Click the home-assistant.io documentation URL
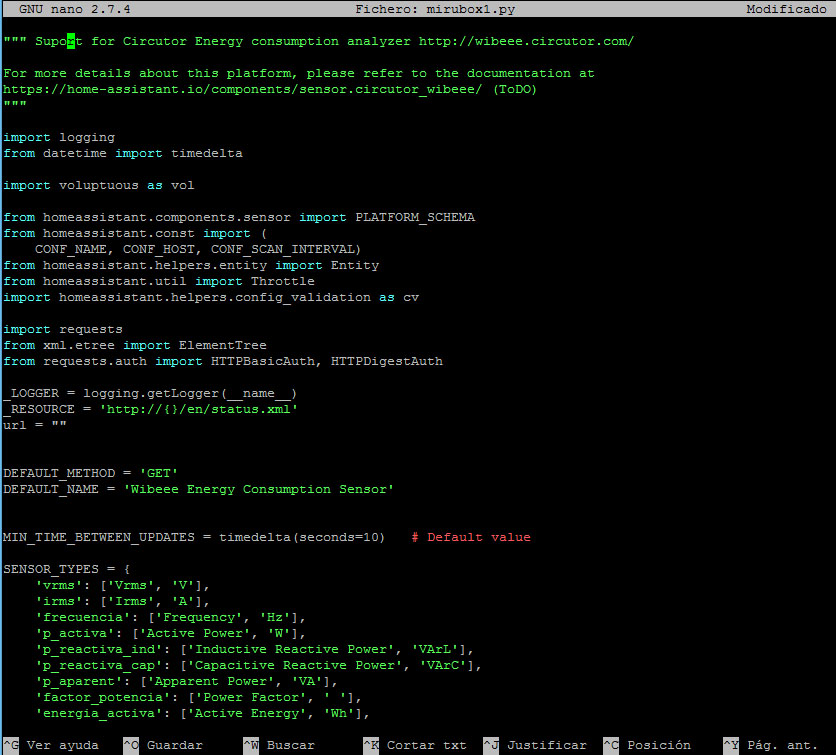This screenshot has width=836, height=755. click(x=243, y=89)
